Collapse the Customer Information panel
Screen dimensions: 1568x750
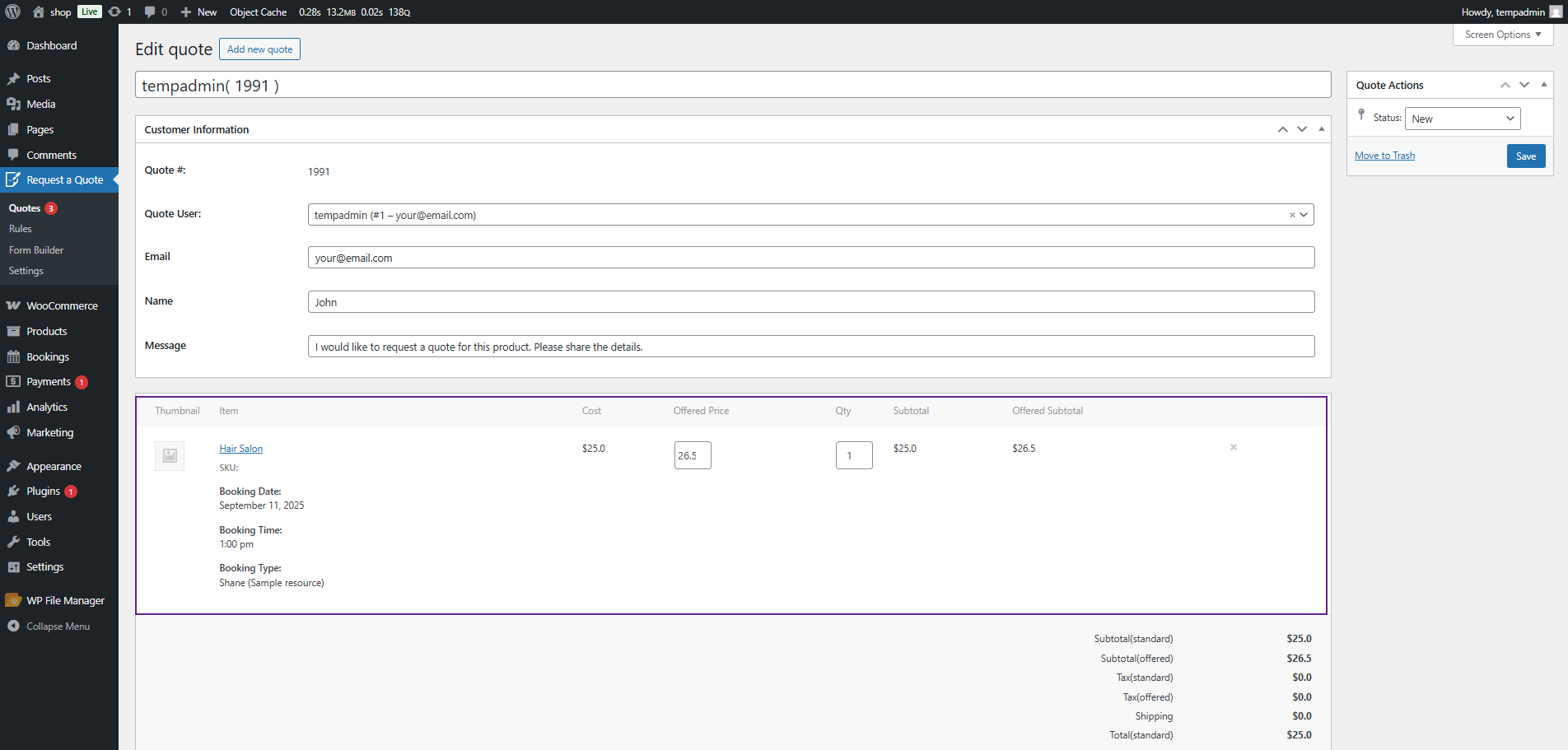[x=1321, y=129]
